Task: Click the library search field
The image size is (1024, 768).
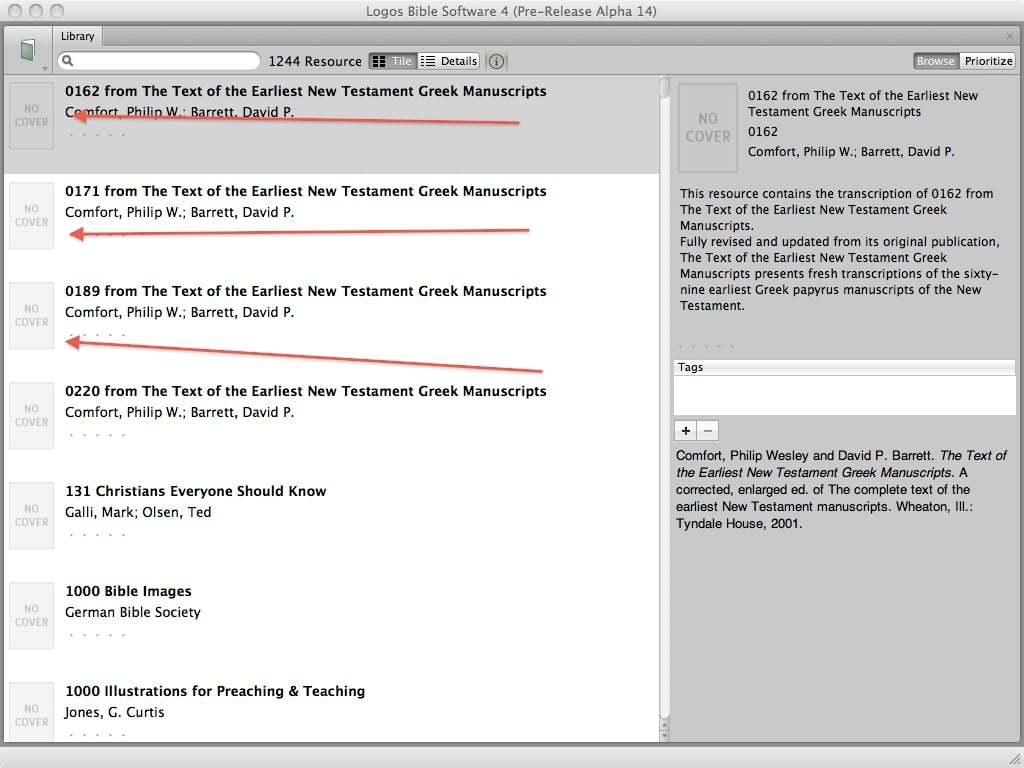Action: coord(159,61)
